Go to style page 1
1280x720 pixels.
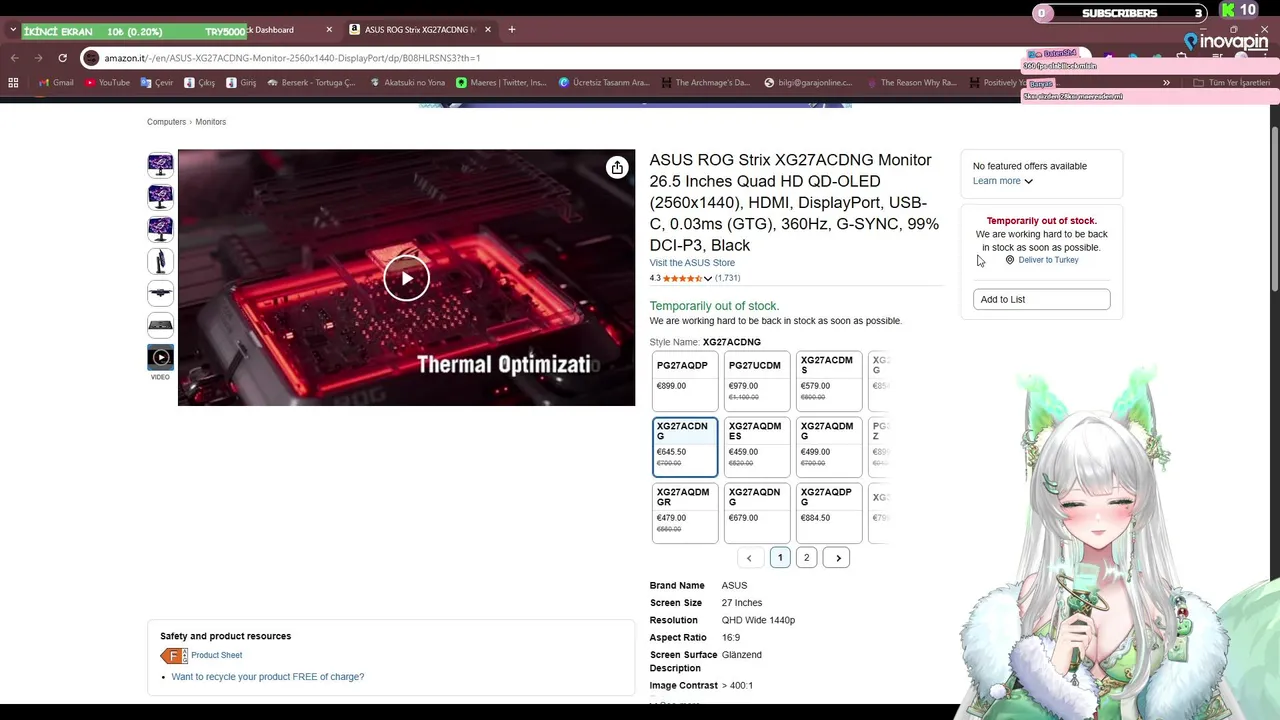(780, 558)
